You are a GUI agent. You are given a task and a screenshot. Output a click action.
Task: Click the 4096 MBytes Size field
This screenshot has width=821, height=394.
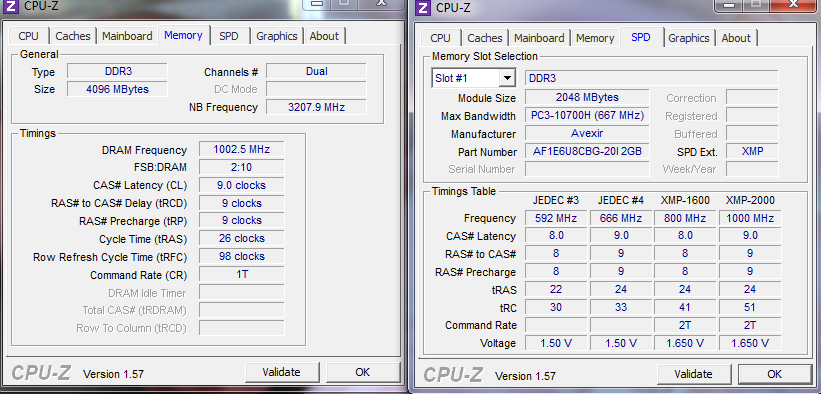tap(118, 89)
